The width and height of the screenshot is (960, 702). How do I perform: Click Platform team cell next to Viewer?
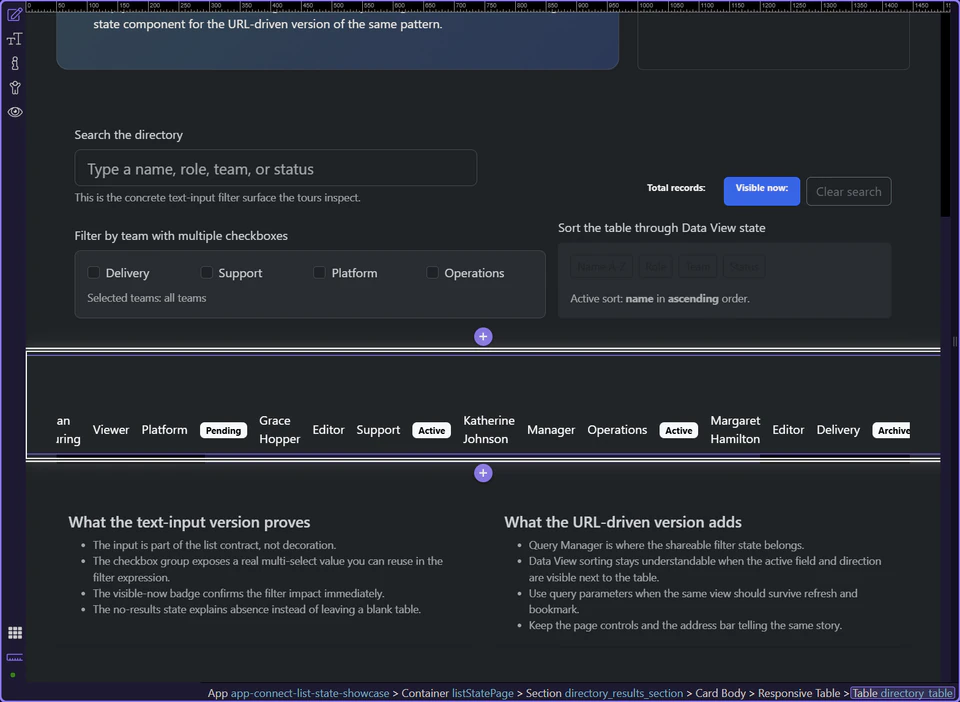165,430
